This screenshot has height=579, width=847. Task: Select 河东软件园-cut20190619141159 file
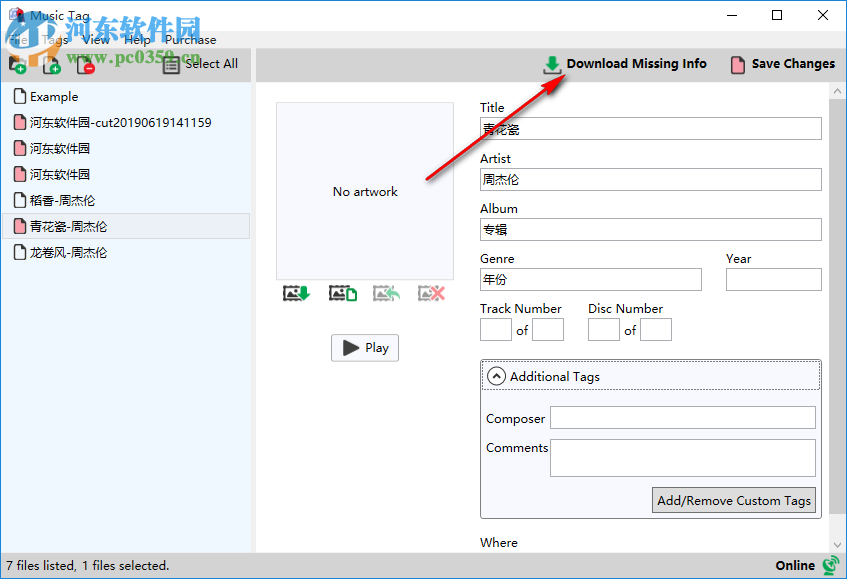pyautogui.click(x=126, y=123)
